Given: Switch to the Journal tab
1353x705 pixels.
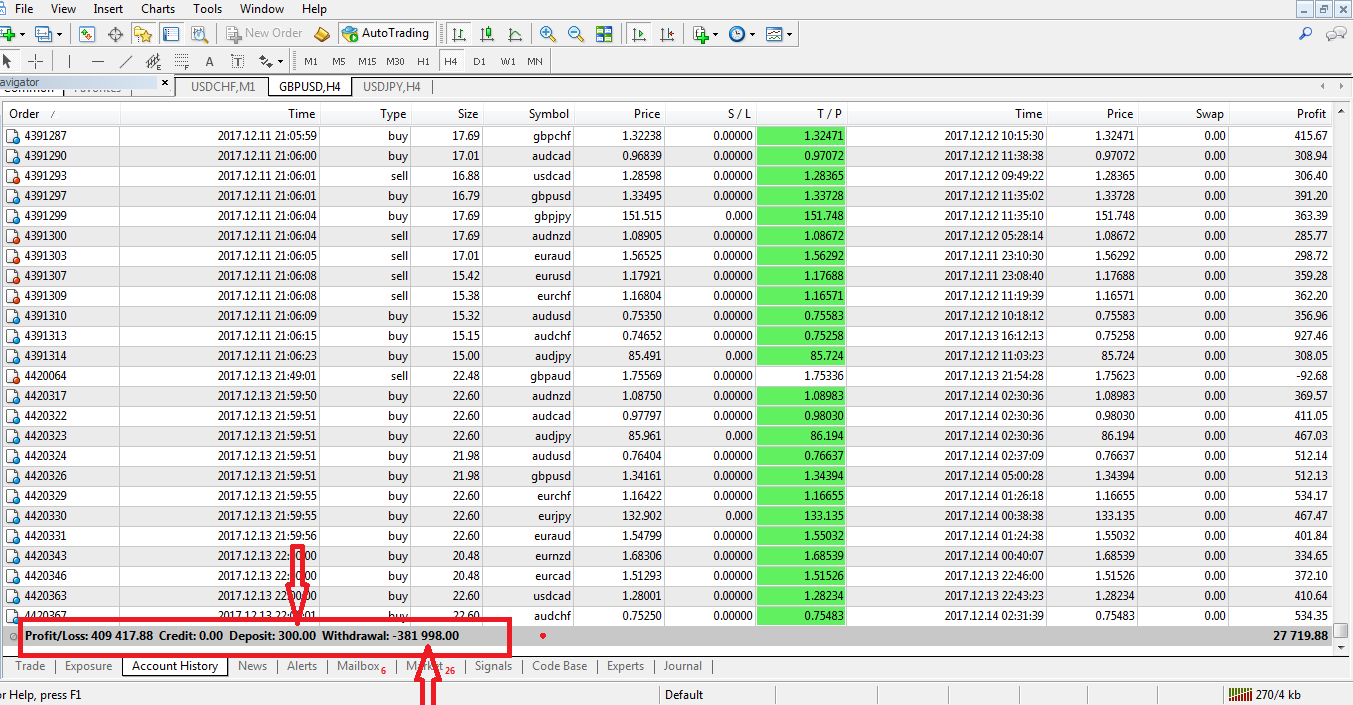Looking at the screenshot, I should tap(682, 666).
